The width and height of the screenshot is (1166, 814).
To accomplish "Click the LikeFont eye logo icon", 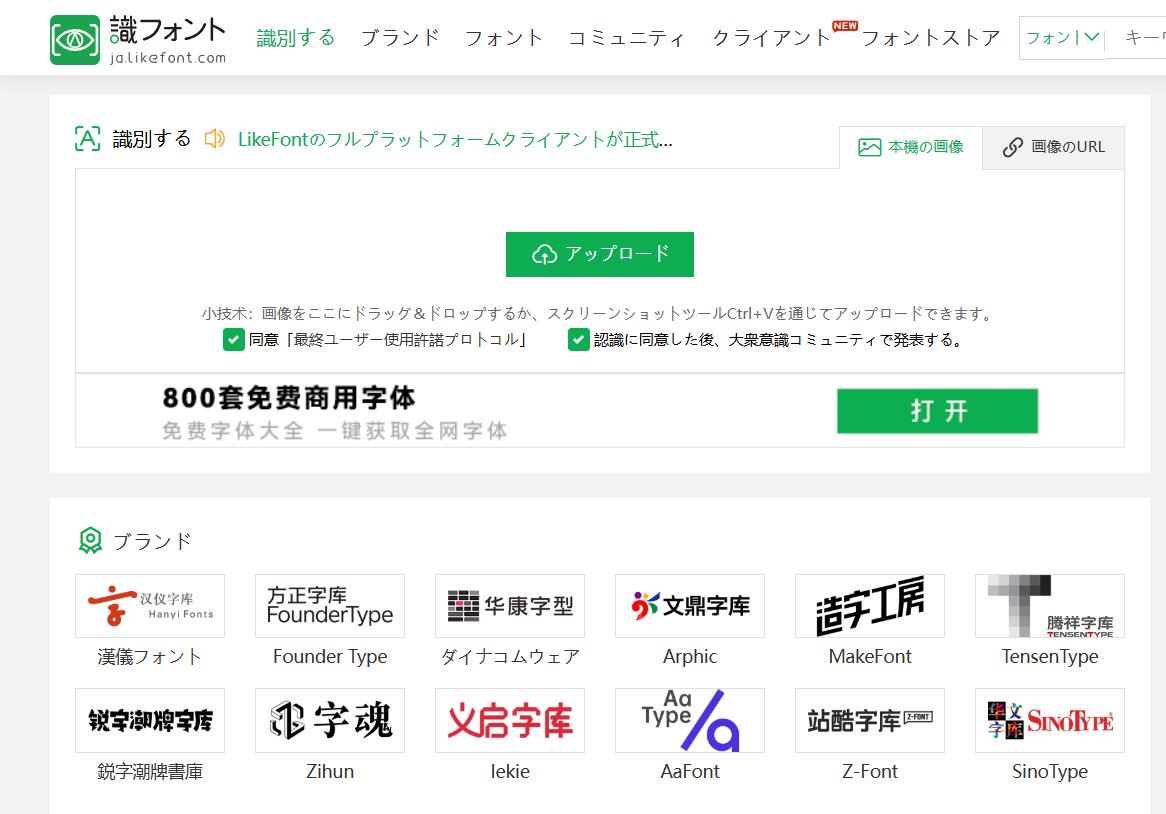I will tap(74, 40).
